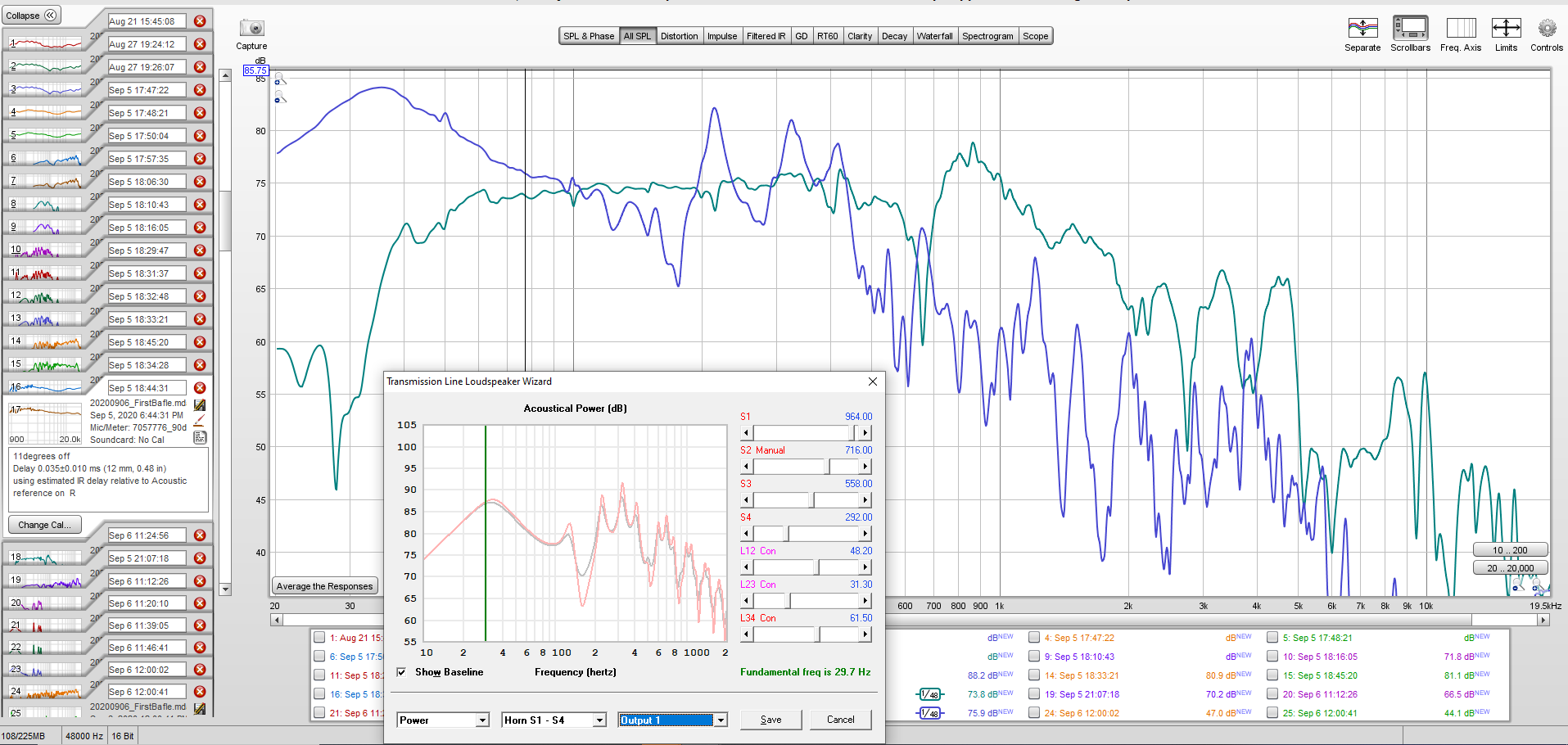Click the S4 slider right arrow

[x=865, y=533]
